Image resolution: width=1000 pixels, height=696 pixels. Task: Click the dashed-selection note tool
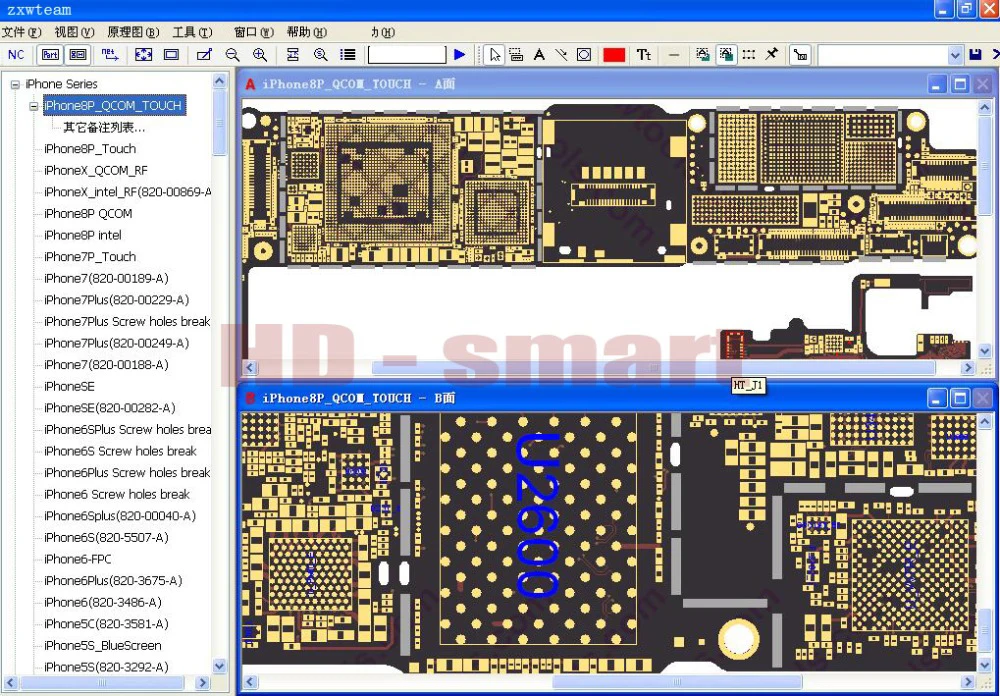pos(517,55)
